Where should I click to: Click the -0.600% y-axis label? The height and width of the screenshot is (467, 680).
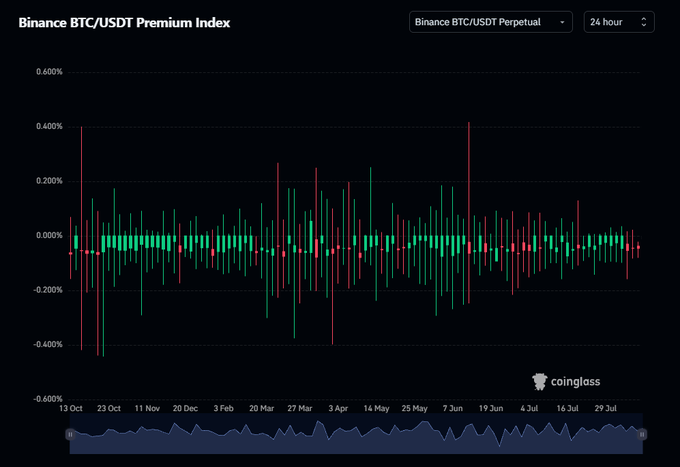(x=48, y=399)
